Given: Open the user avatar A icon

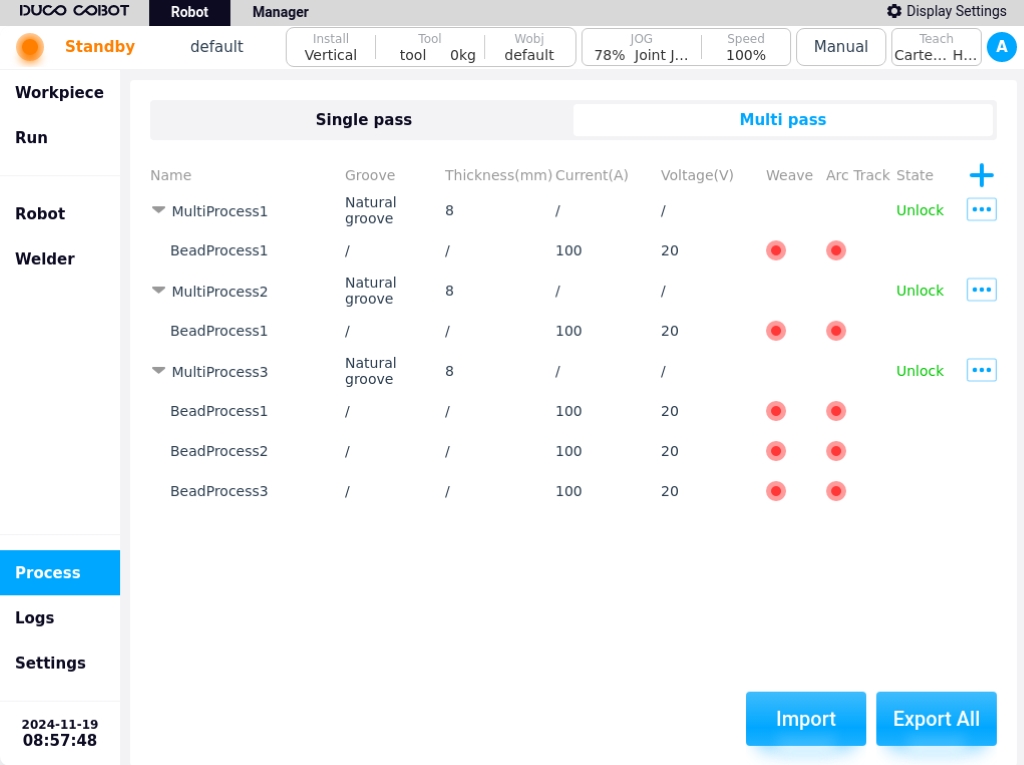Looking at the screenshot, I should point(1001,47).
